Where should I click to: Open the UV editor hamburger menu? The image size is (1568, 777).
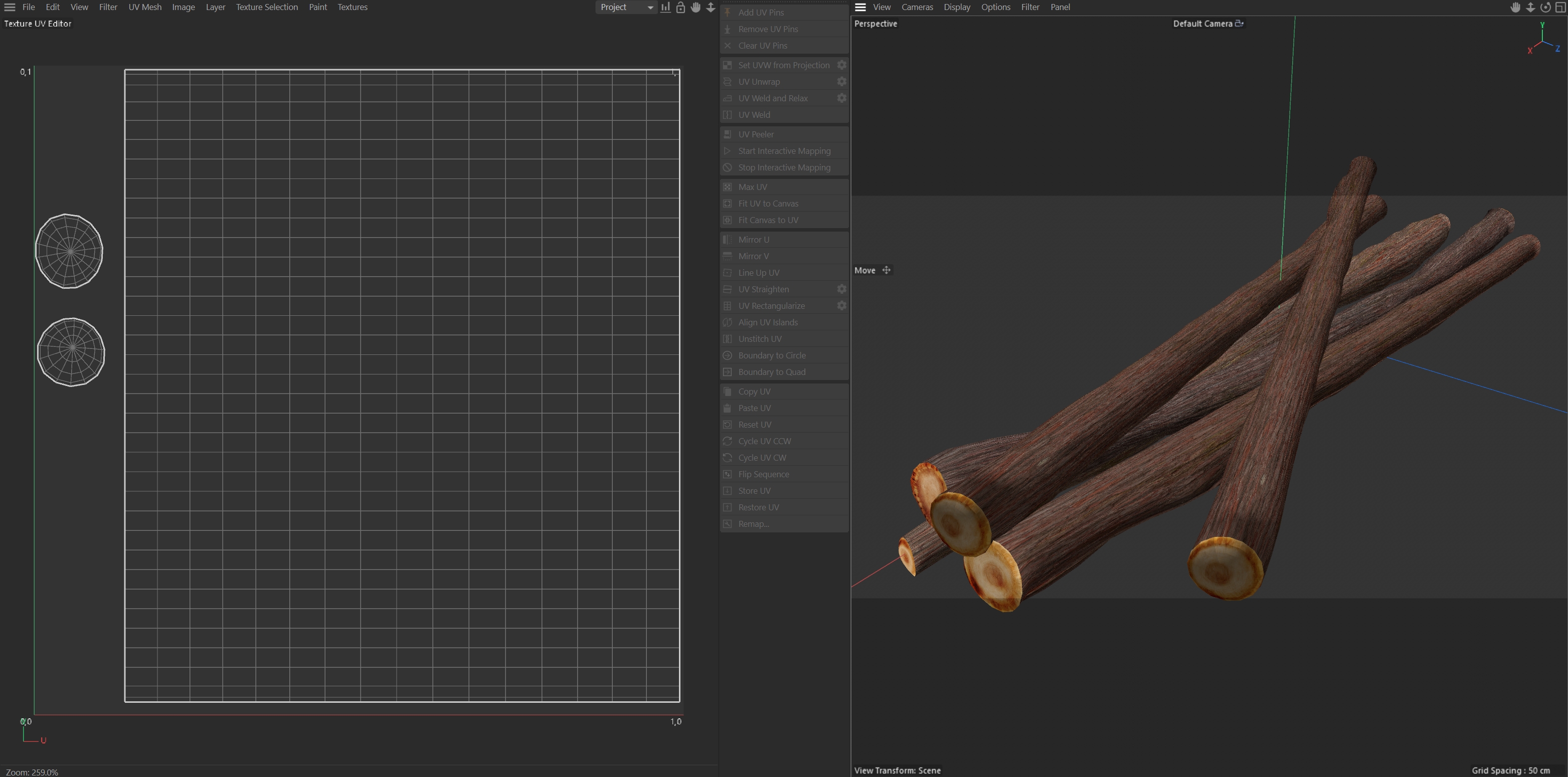coord(10,8)
